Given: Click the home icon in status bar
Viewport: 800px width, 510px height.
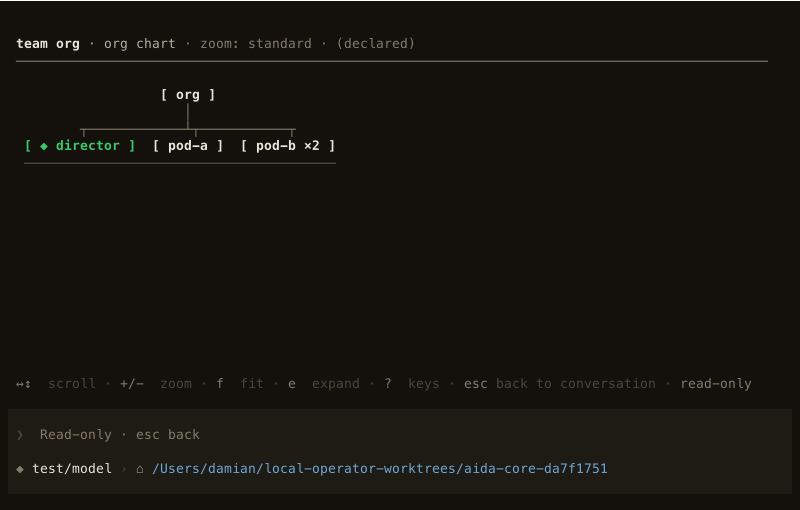Looking at the screenshot, I should pos(139,469).
